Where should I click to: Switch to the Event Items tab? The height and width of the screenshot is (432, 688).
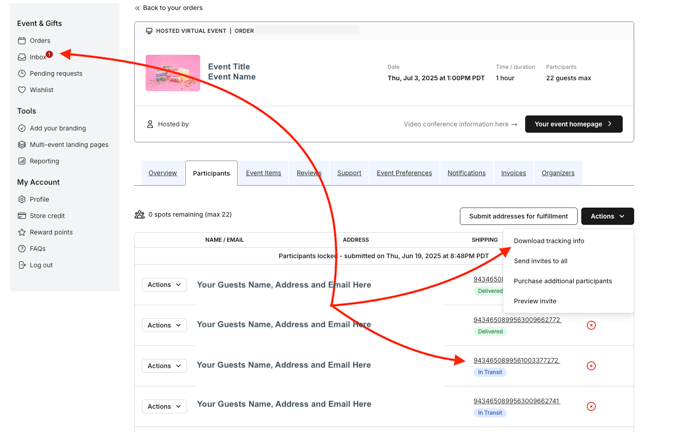click(263, 173)
